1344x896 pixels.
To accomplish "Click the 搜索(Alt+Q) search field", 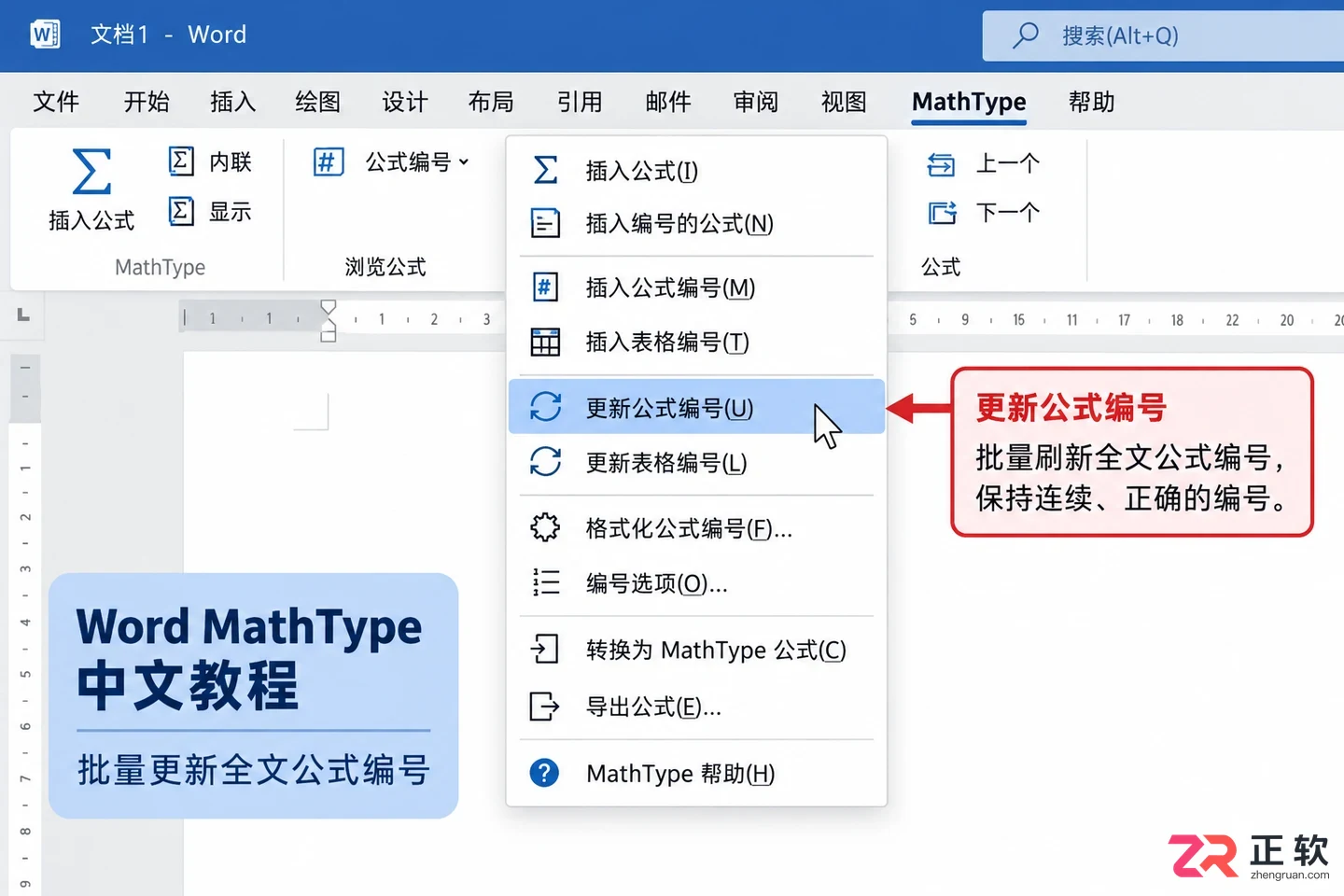I will pyautogui.click(x=1163, y=35).
